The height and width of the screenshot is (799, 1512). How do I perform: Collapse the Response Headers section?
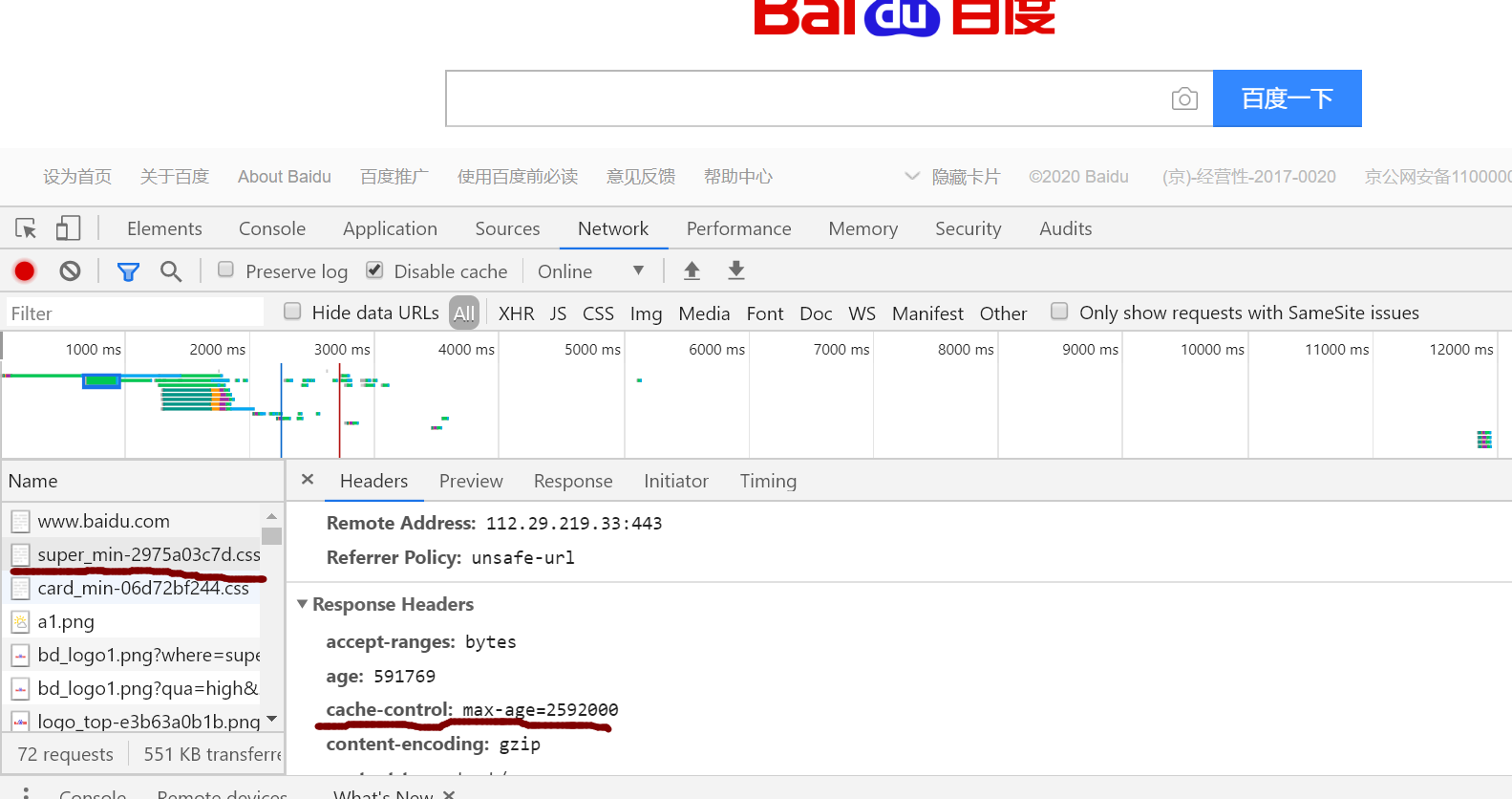[303, 604]
